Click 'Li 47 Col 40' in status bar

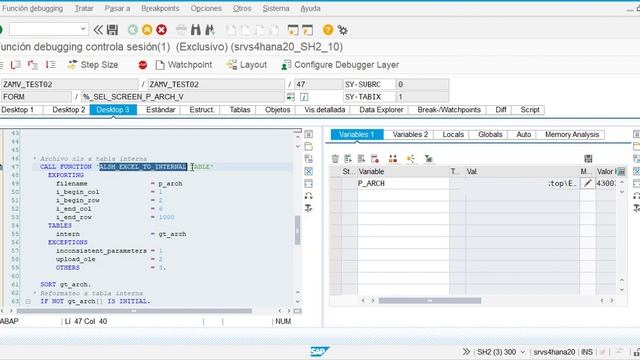[86, 321]
